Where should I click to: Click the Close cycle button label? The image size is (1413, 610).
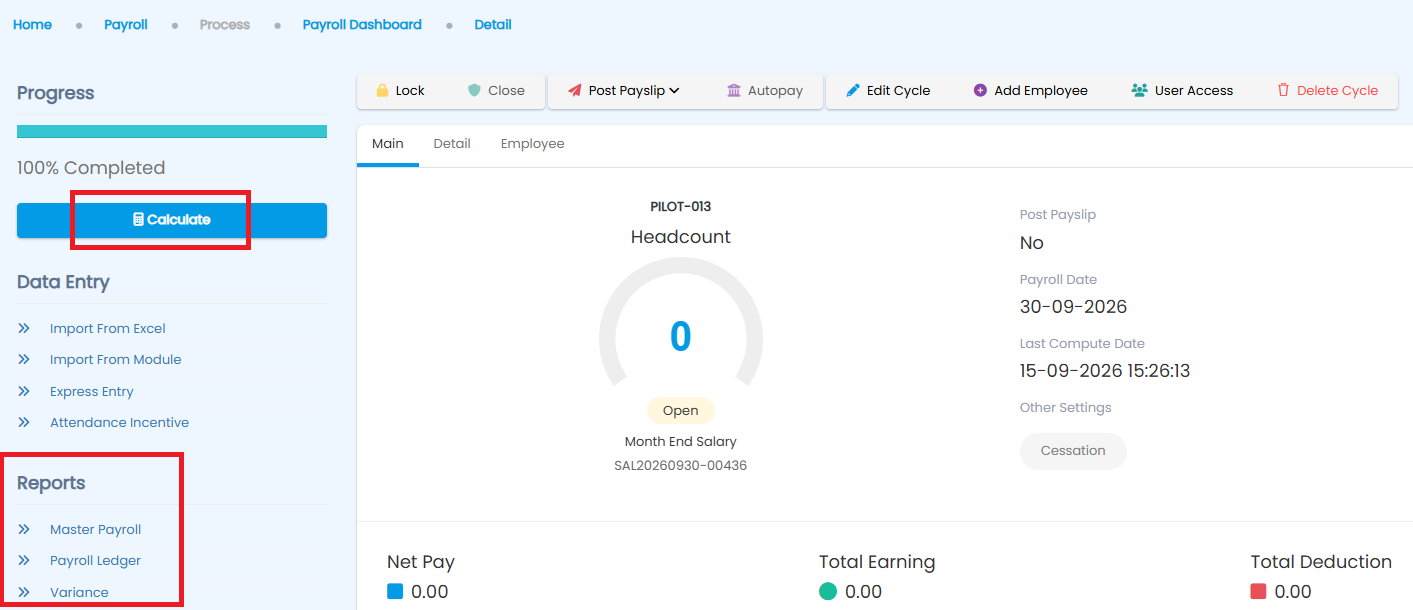506,90
